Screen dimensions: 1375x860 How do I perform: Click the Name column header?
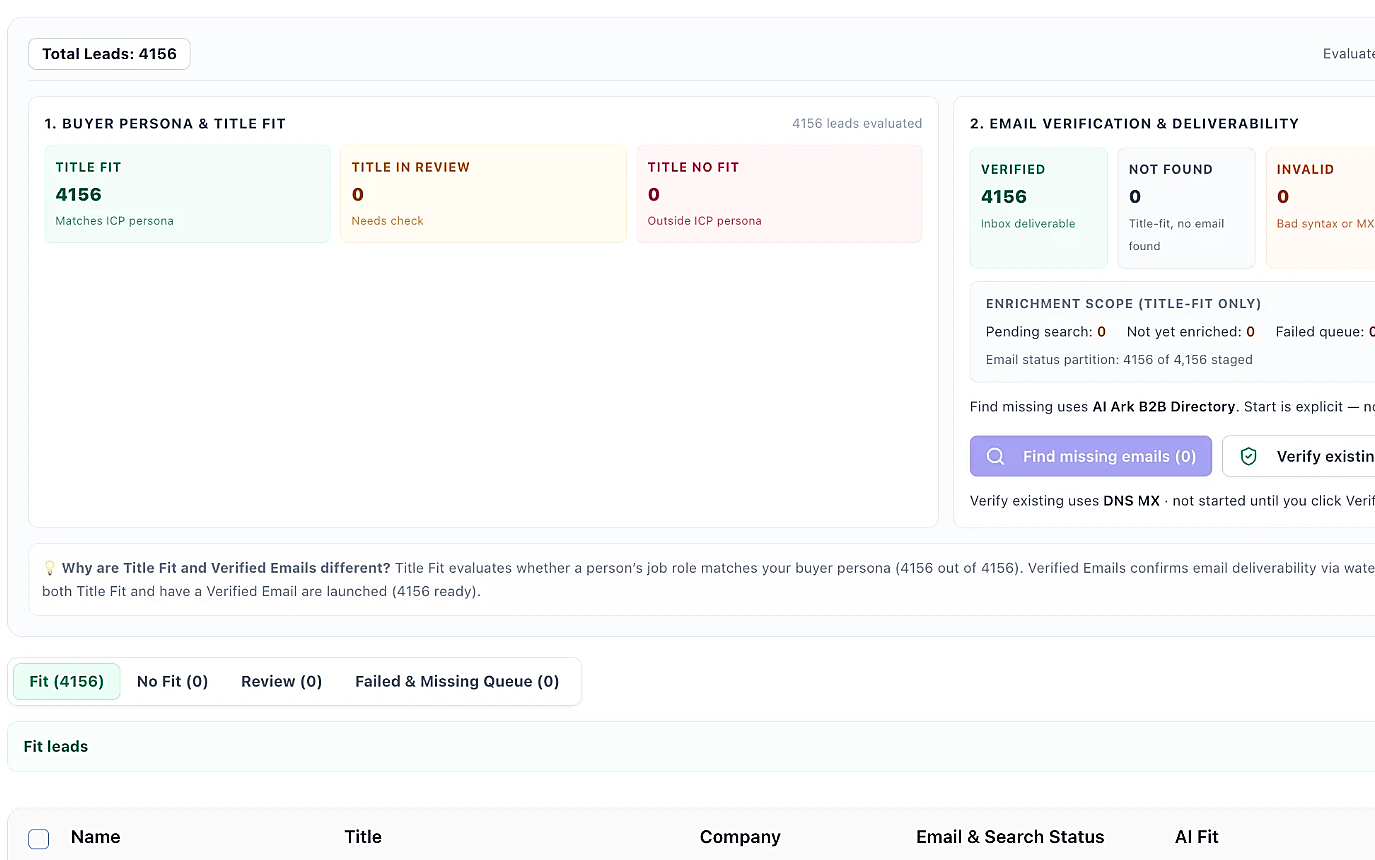coord(96,837)
